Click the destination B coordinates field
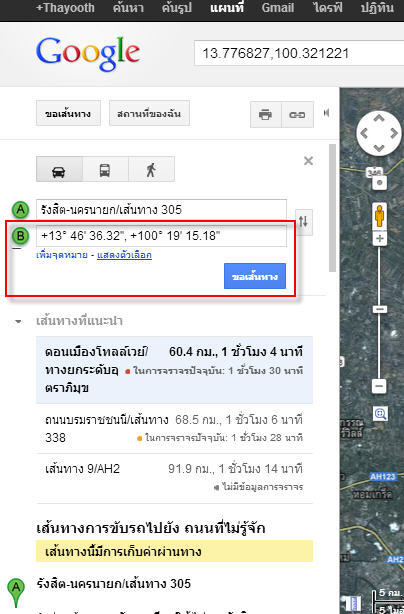 point(161,236)
